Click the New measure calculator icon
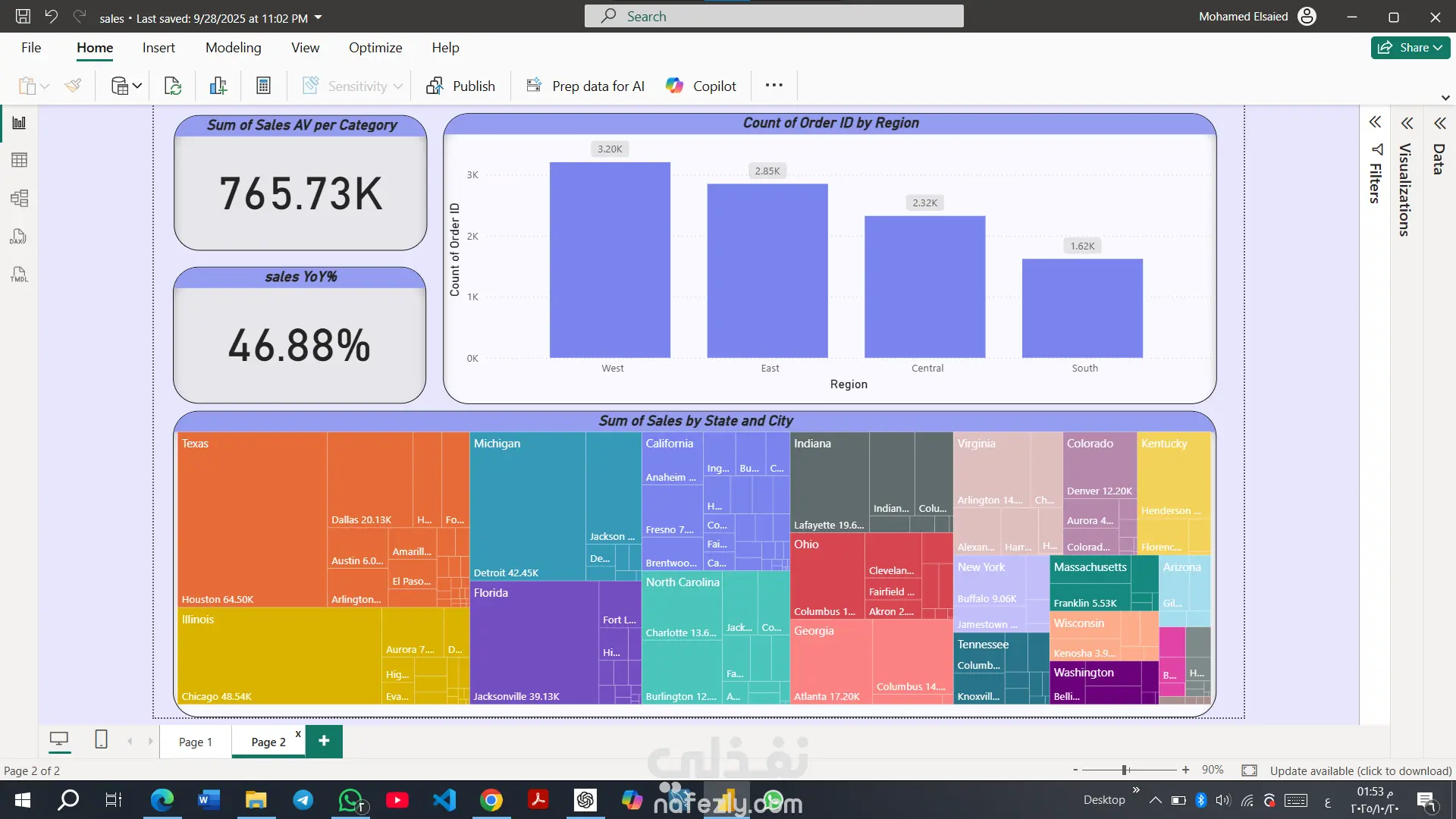 click(x=263, y=86)
